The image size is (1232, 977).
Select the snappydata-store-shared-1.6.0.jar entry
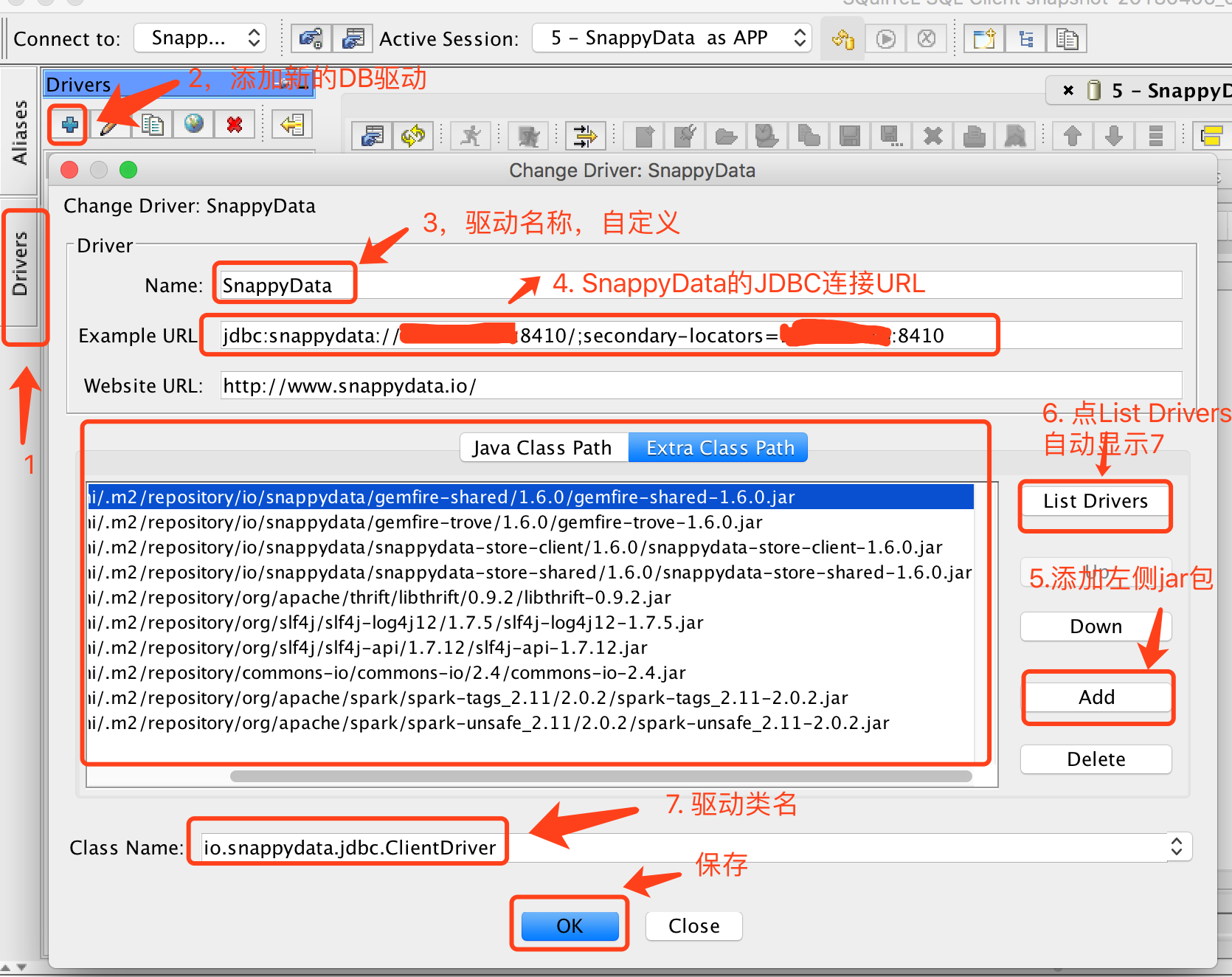[530, 572]
